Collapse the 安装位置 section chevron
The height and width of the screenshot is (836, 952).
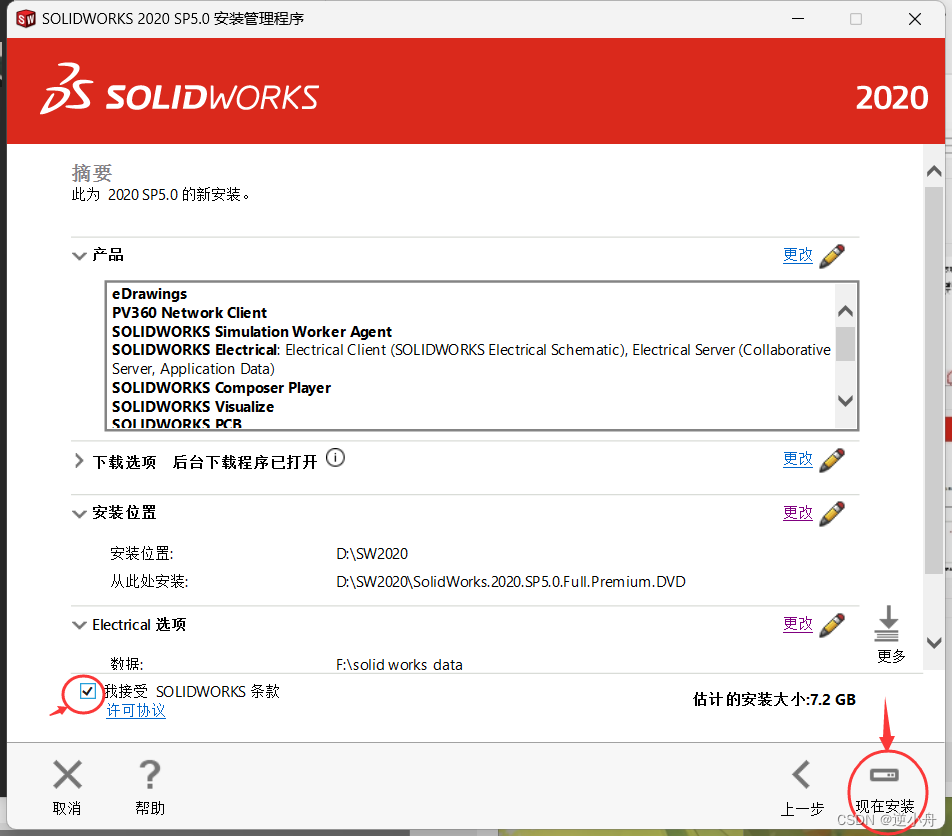tap(79, 514)
